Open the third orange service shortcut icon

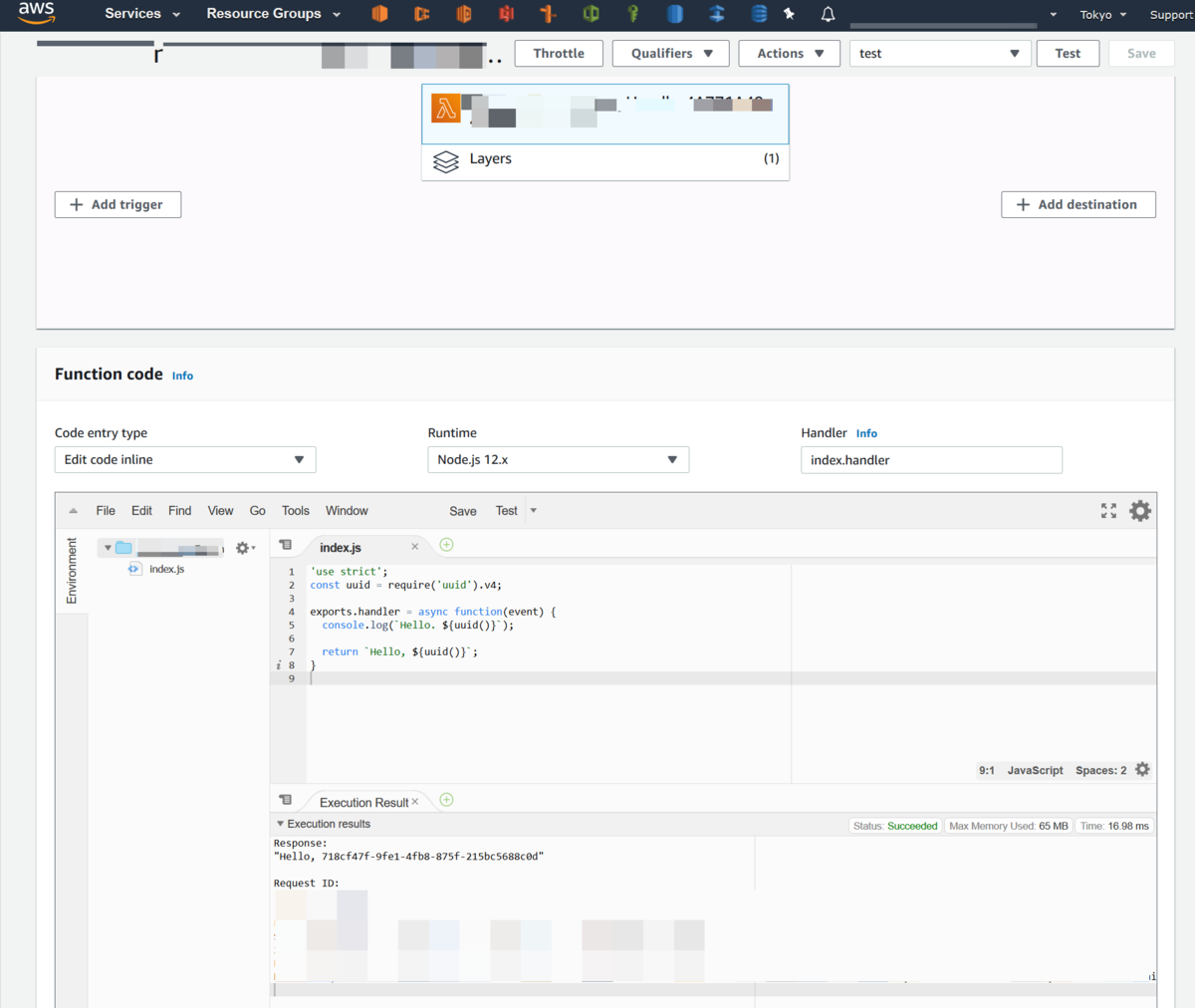[x=464, y=14]
